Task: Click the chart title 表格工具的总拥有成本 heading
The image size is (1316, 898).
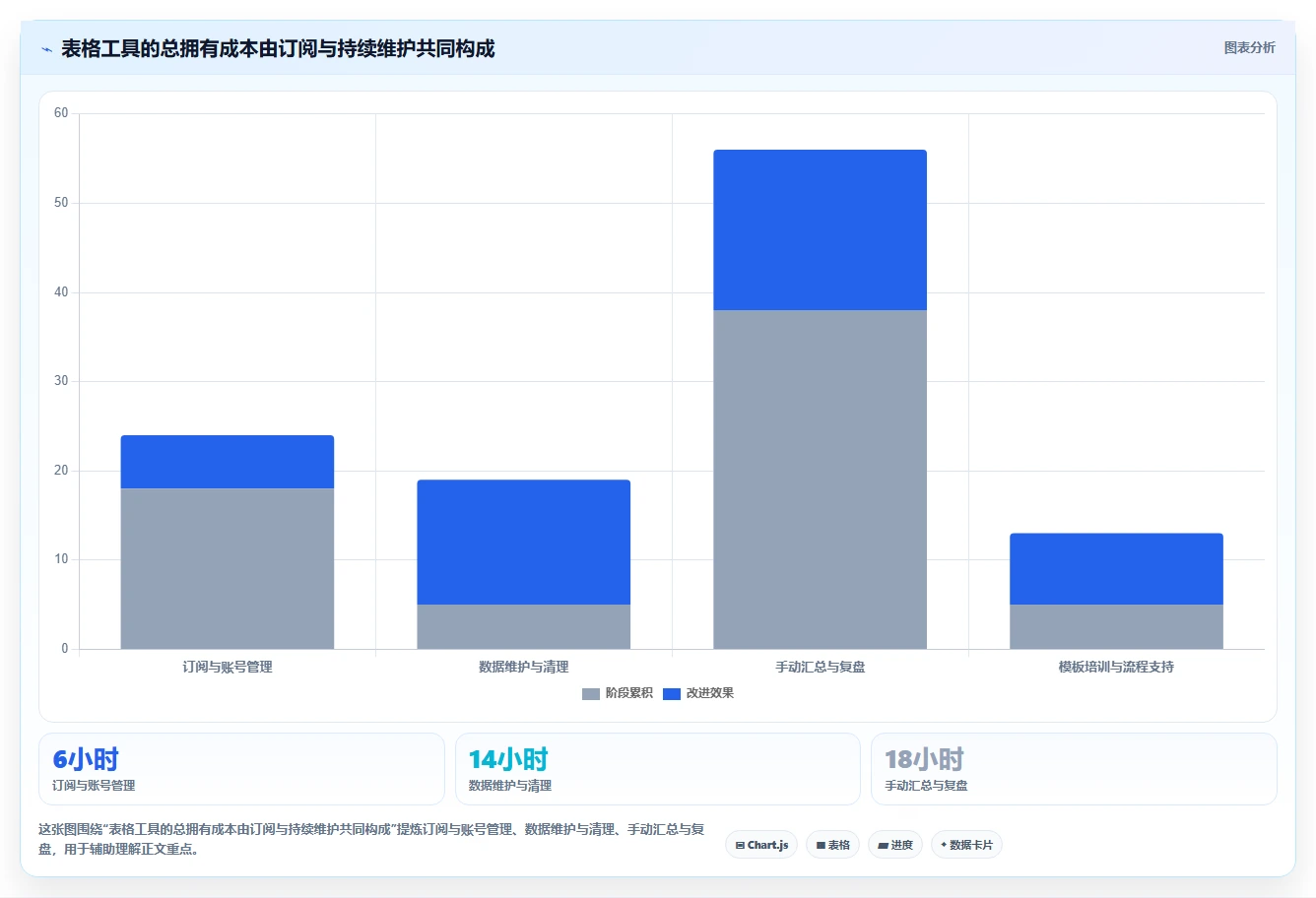Action: click(278, 48)
